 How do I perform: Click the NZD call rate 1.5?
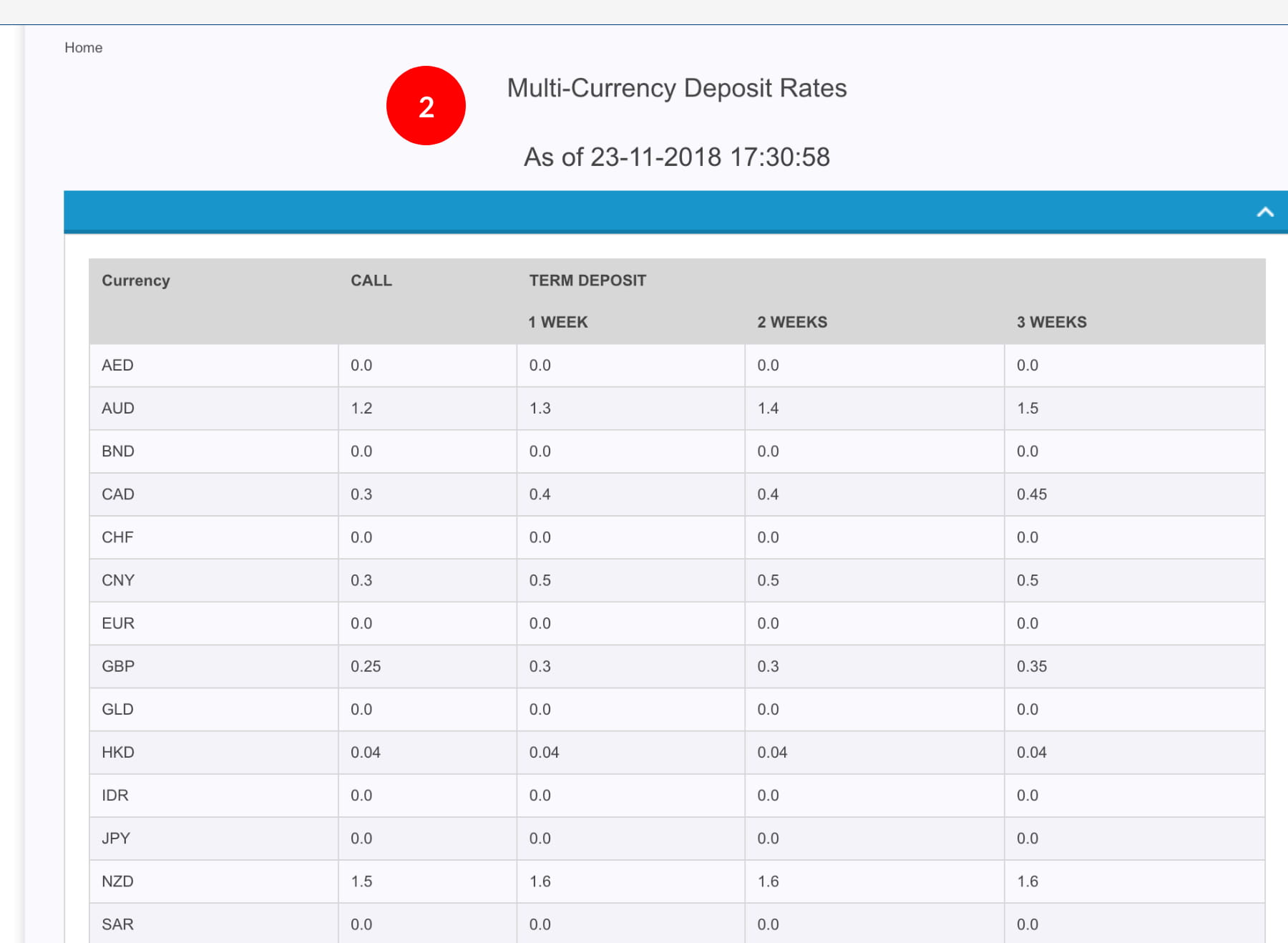pos(361,881)
